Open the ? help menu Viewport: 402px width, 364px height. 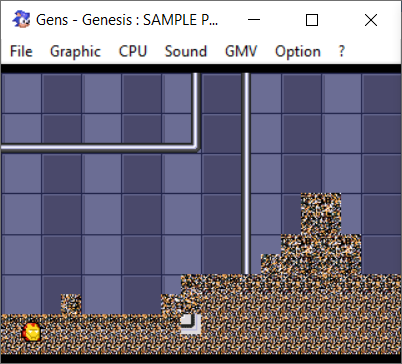(x=341, y=51)
